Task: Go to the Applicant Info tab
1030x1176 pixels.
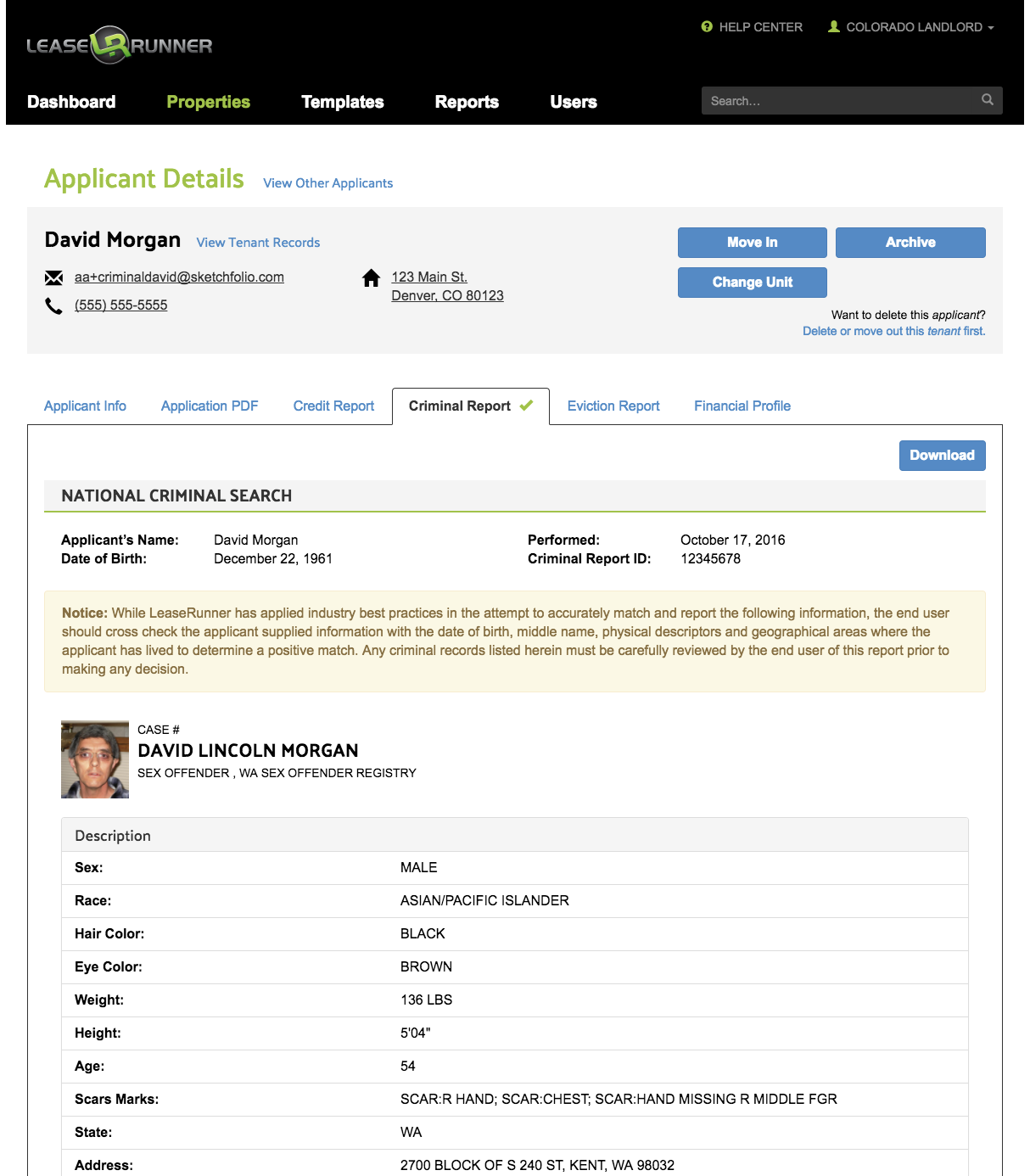Action: [85, 406]
